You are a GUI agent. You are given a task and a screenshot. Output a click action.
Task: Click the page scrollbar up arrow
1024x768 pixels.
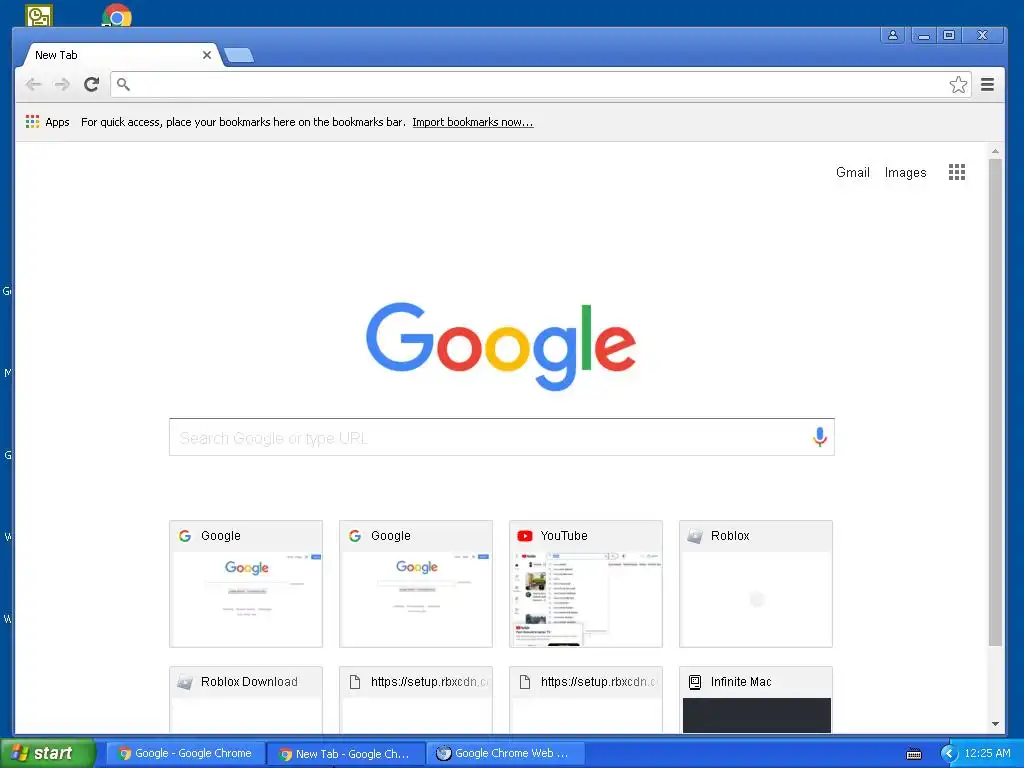pos(995,151)
